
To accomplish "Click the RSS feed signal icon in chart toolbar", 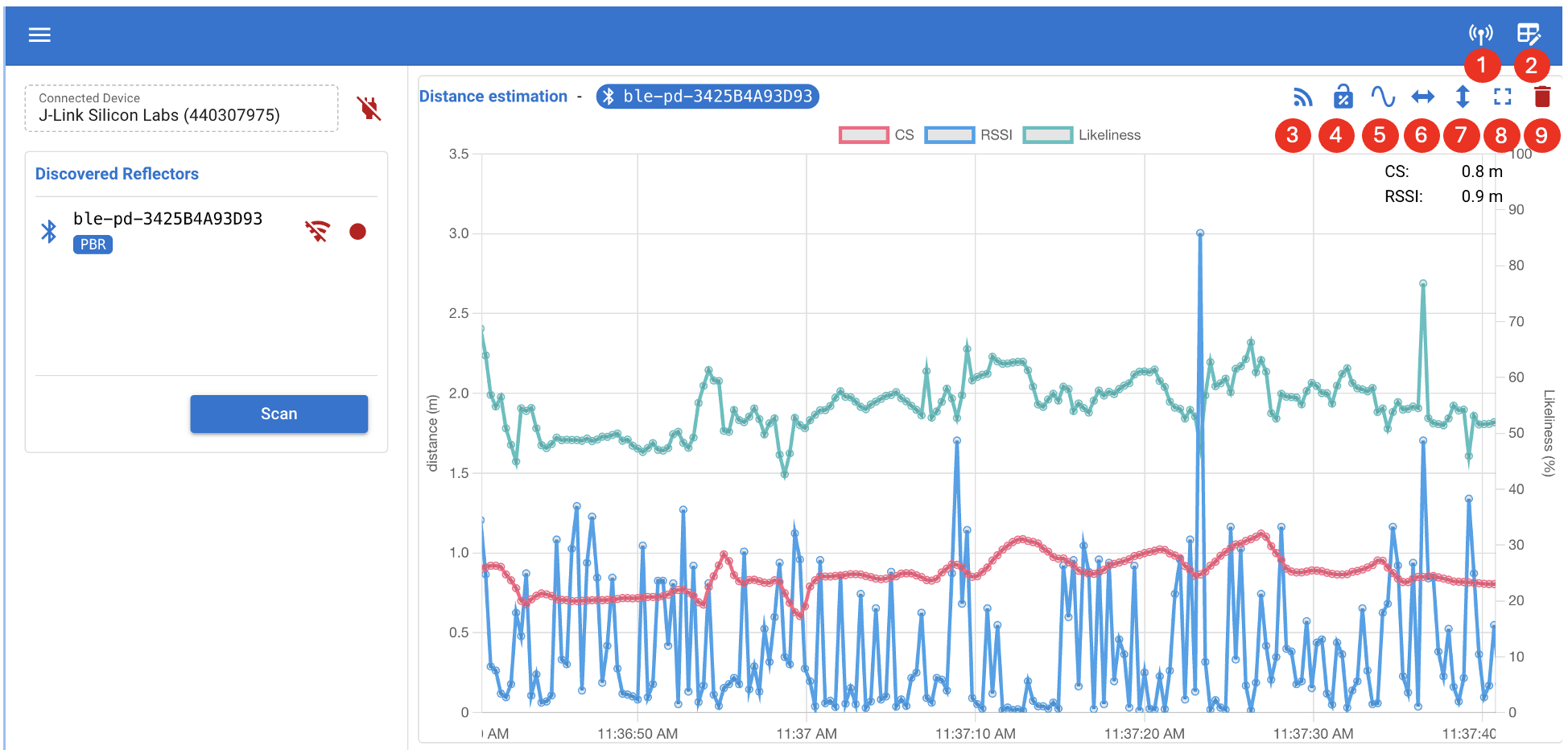I will pyautogui.click(x=1302, y=97).
